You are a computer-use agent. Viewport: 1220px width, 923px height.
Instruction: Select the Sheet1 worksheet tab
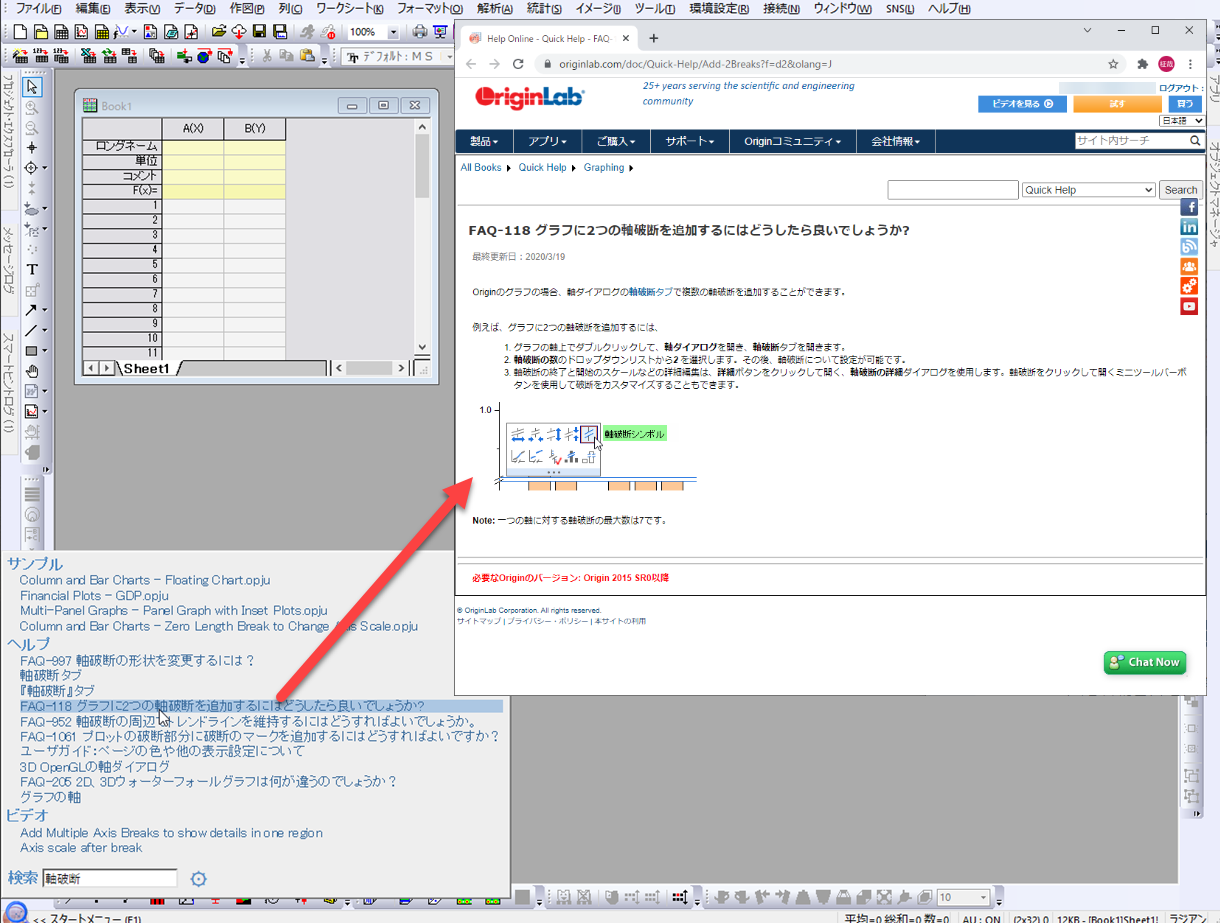pyautogui.click(x=147, y=369)
